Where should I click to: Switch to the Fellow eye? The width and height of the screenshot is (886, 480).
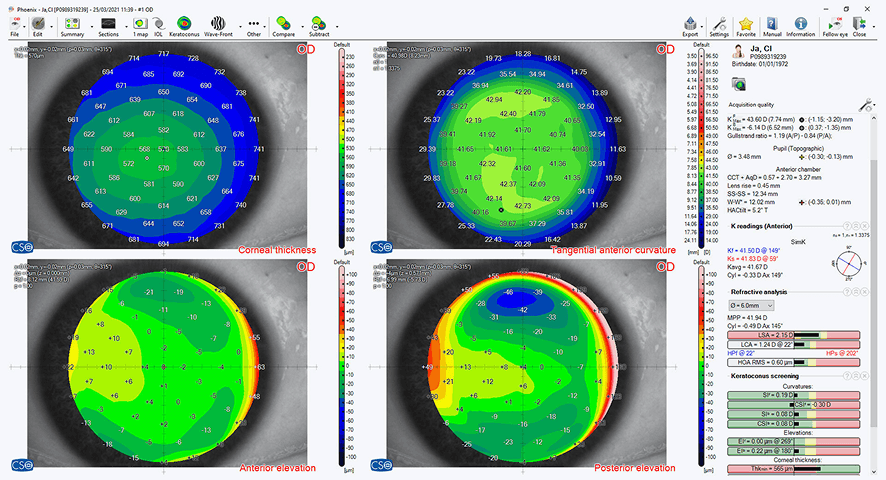click(x=835, y=25)
